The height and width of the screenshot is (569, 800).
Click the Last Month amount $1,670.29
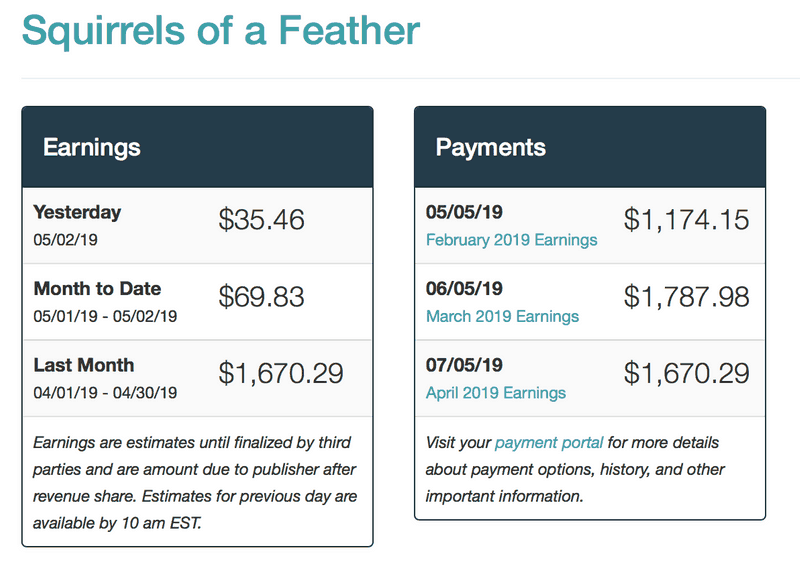[281, 373]
